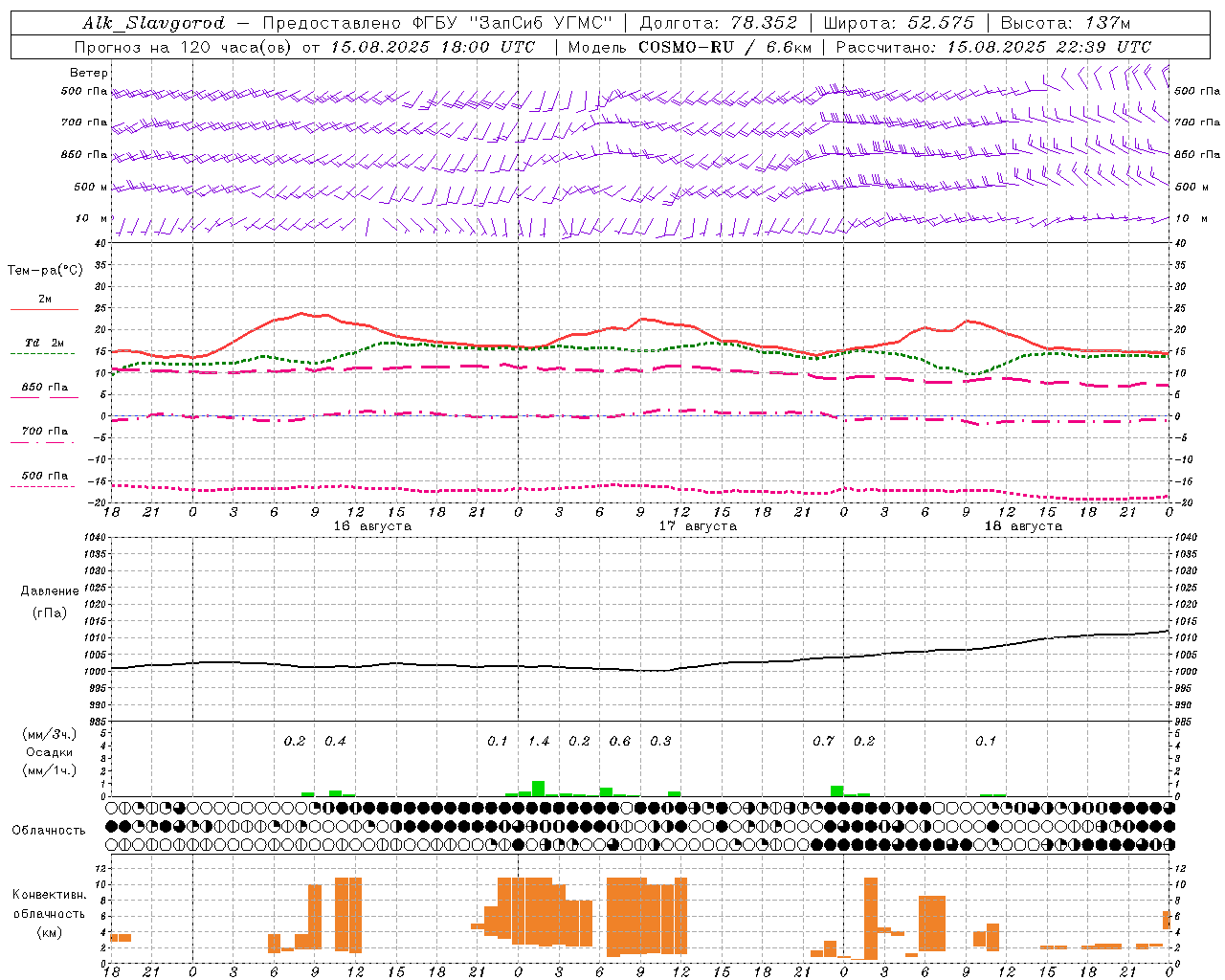The width and height of the screenshot is (1225, 980).
Task: Click the 'Модель COSMO-RU / 6.6км' model label
Action: 690,47
